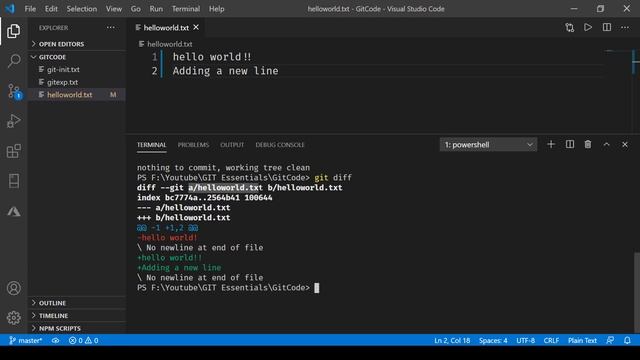Viewport: 640px width, 360px height.
Task: Click Ln 2, Col 18 in status bar
Action: (x=452, y=340)
